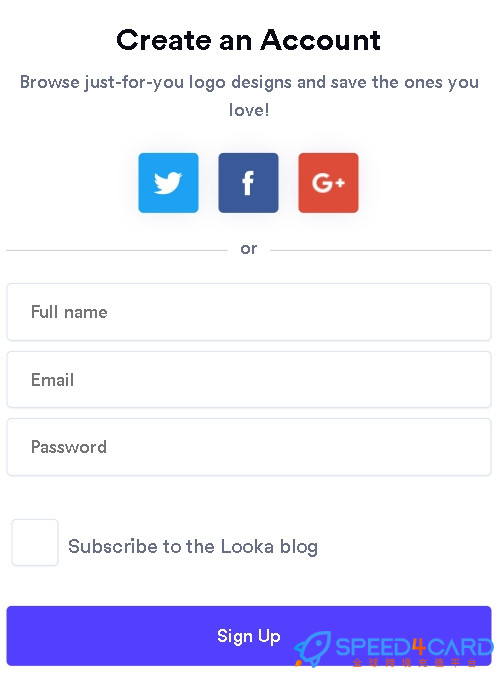Click the SPEED4CARD logo text
This screenshot has height=673, width=499.
pyautogui.click(x=414, y=647)
